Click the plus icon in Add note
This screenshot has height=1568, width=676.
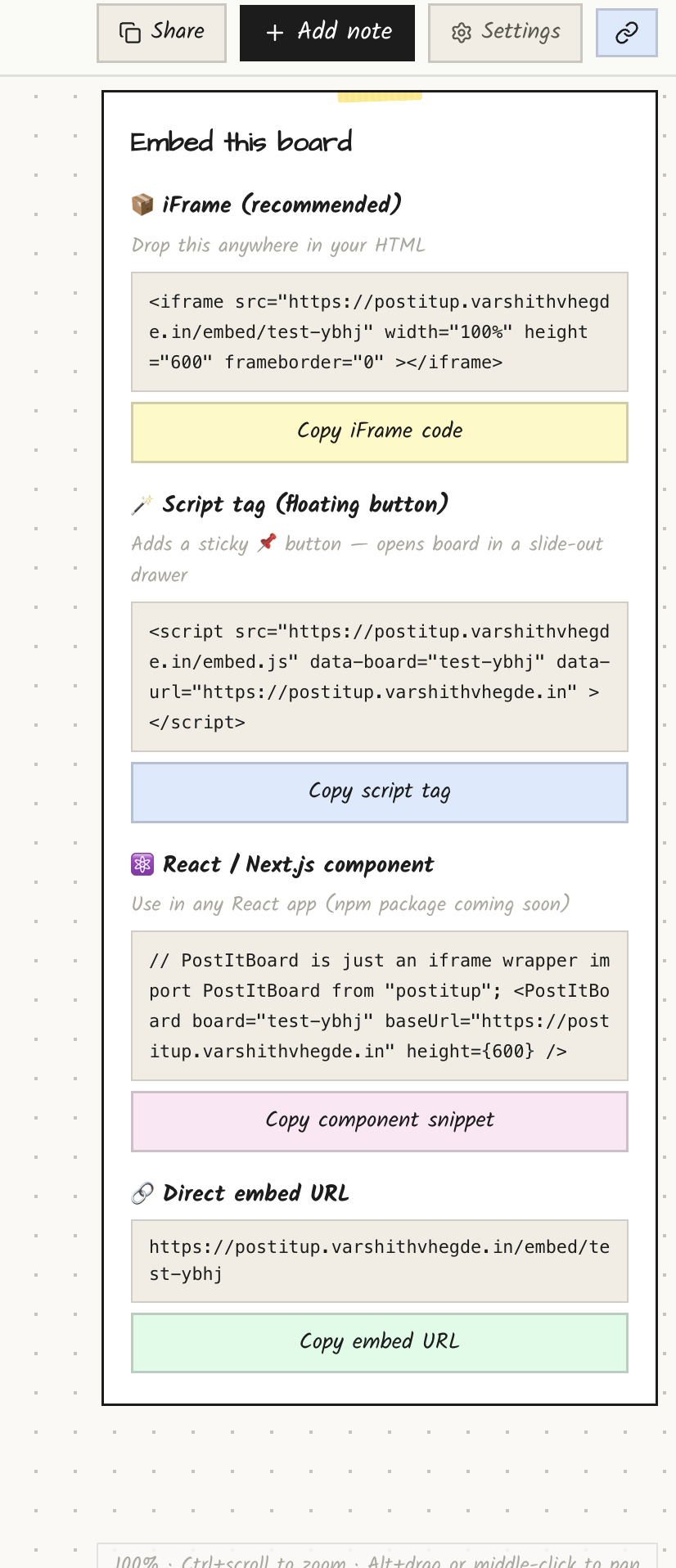(x=275, y=33)
